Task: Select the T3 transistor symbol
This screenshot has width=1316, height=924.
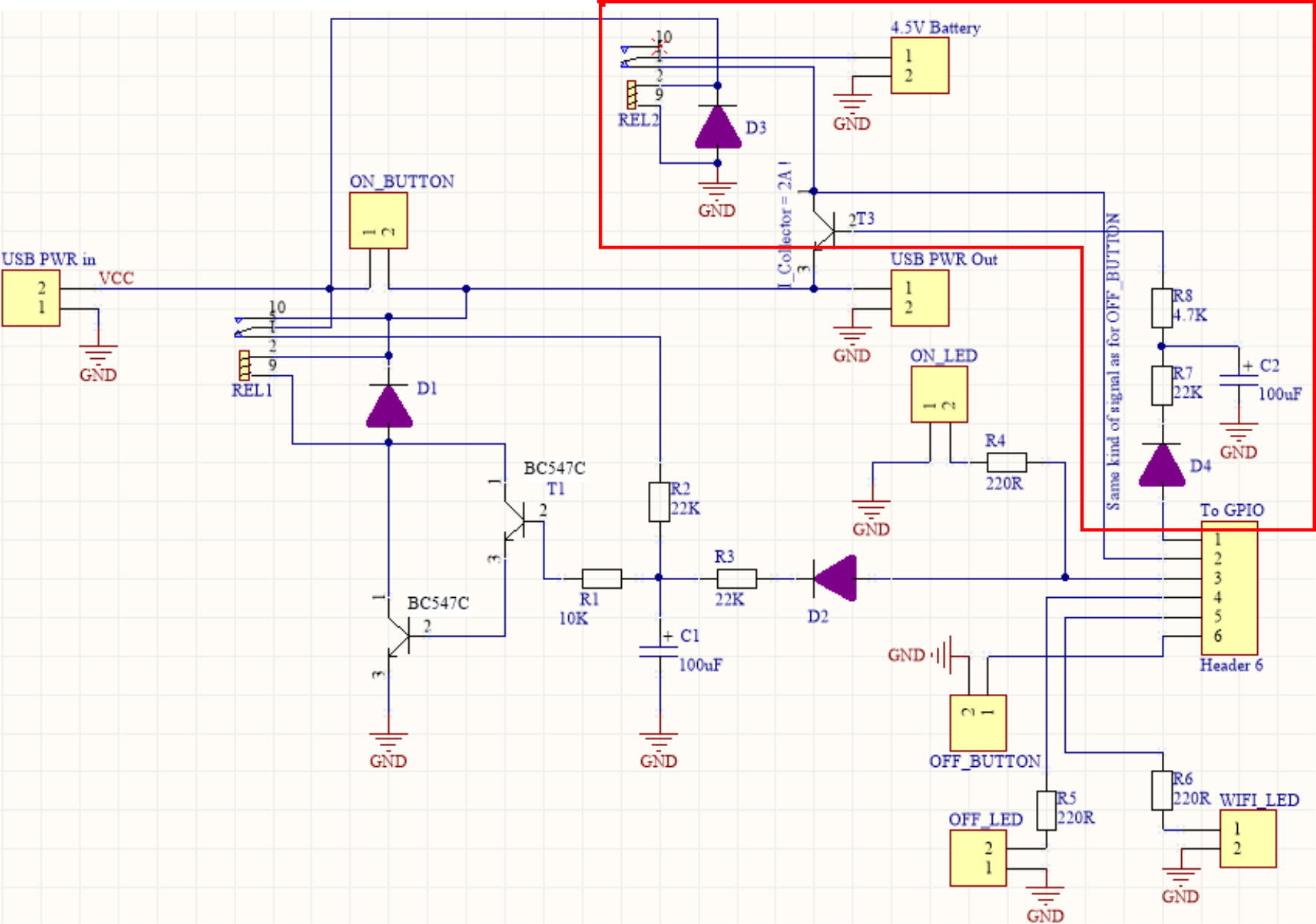Action: (824, 231)
